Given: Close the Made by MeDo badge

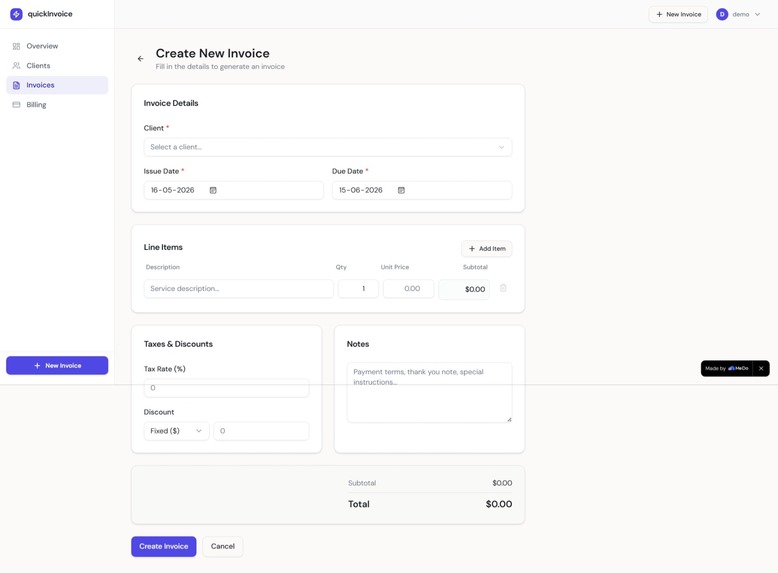Looking at the screenshot, I should (x=761, y=369).
